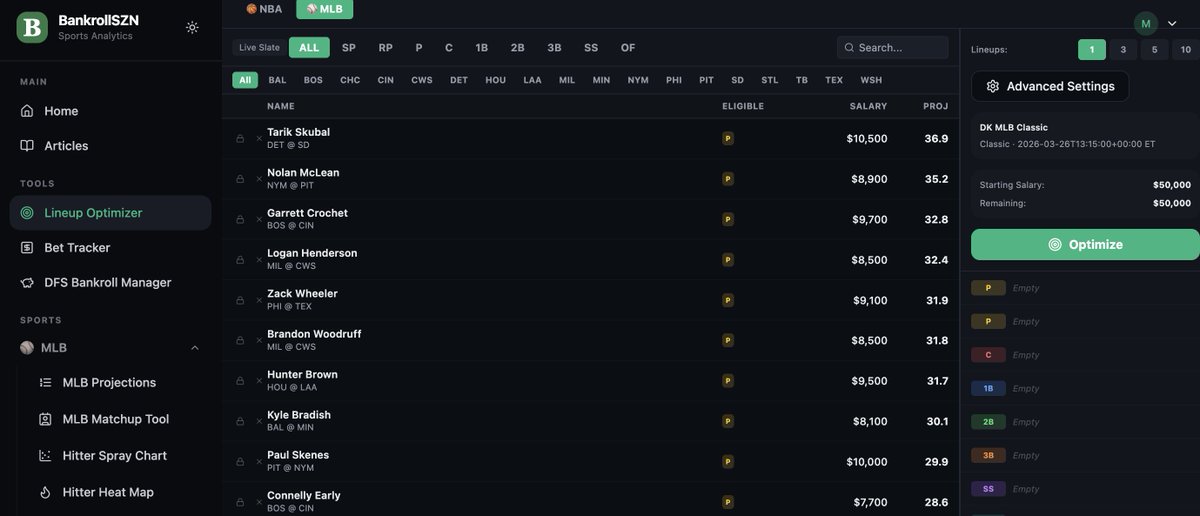Set lineups count to 5
This screenshot has width=1200, height=516.
click(x=1155, y=49)
